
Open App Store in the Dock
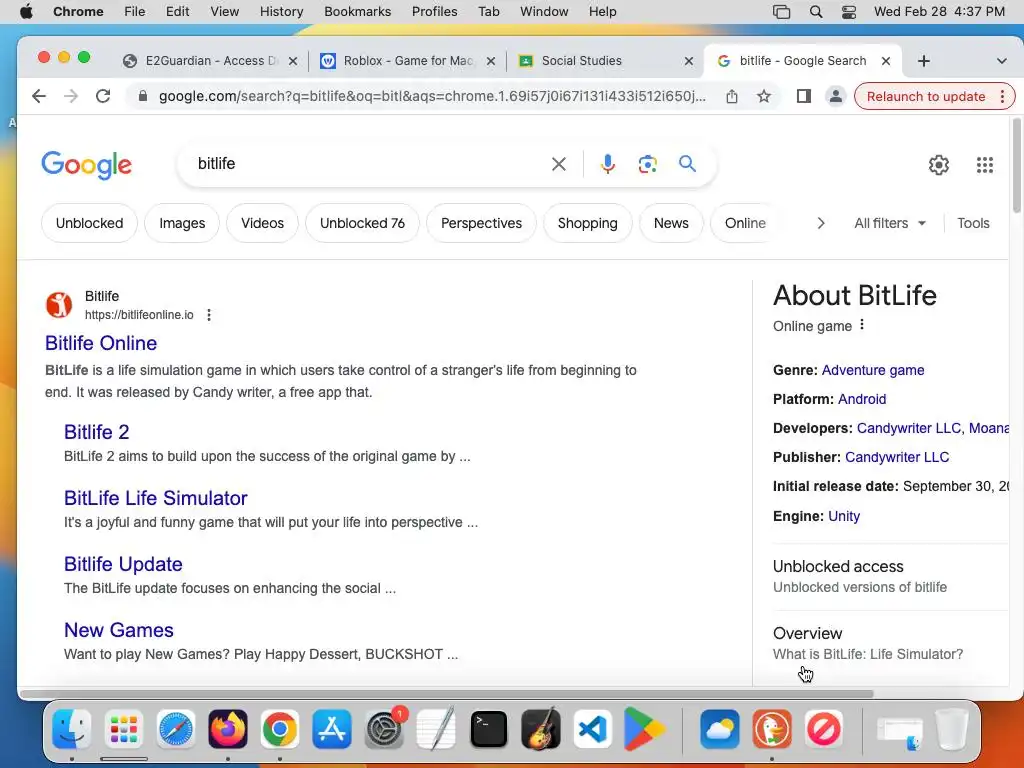tap(332, 729)
